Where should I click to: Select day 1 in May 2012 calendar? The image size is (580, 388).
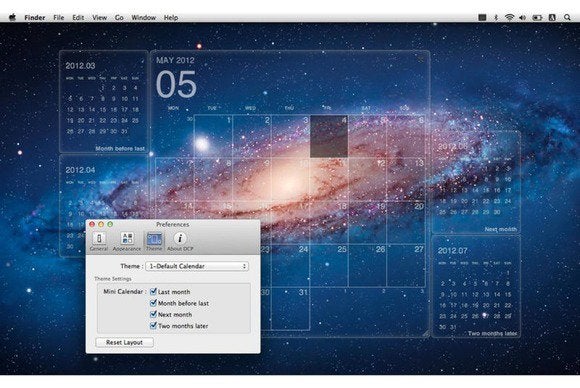click(x=213, y=136)
